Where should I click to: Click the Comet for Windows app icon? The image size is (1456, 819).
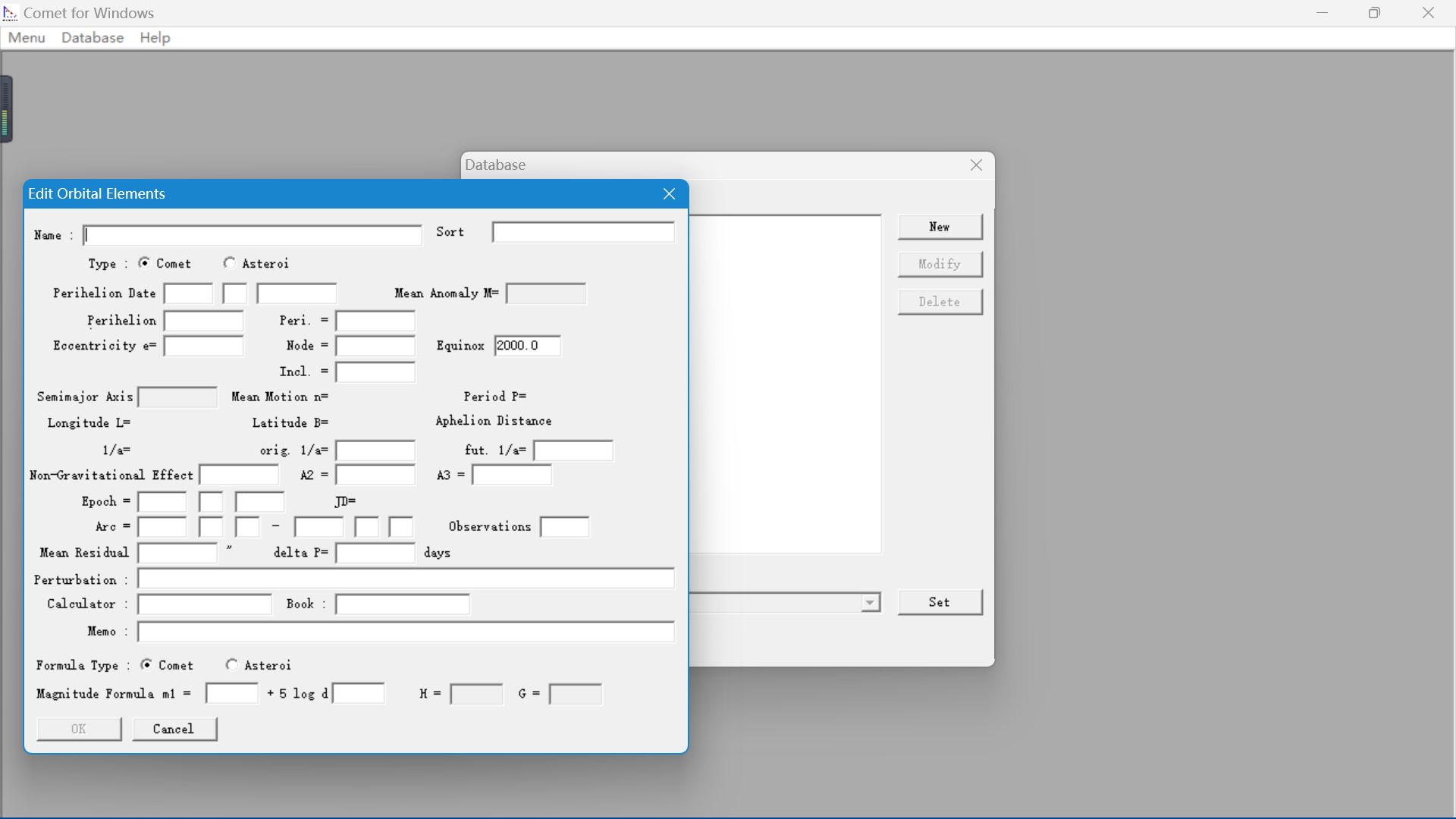[x=11, y=13]
